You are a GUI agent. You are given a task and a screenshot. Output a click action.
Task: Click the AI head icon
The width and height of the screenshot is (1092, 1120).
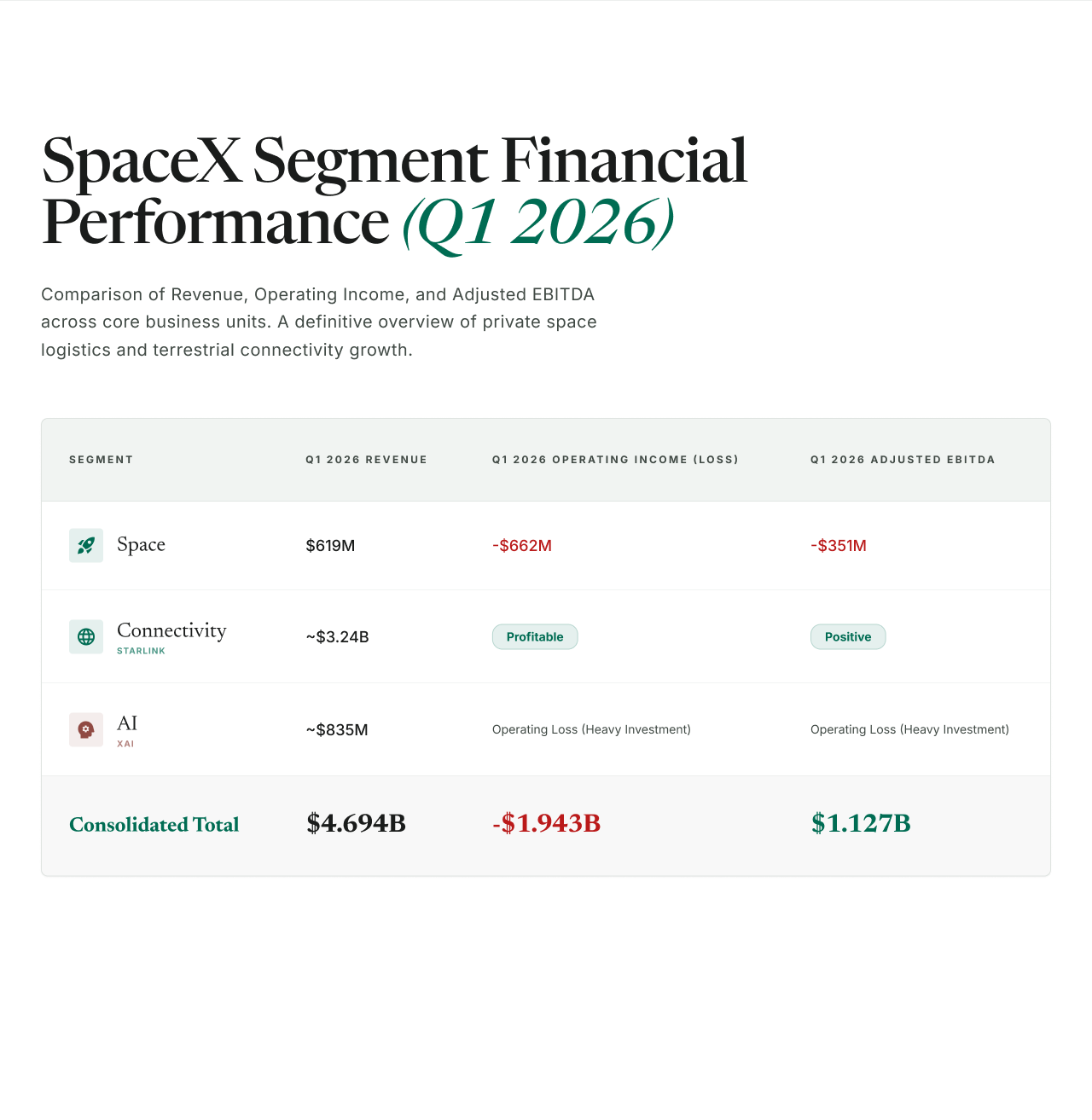click(x=86, y=729)
